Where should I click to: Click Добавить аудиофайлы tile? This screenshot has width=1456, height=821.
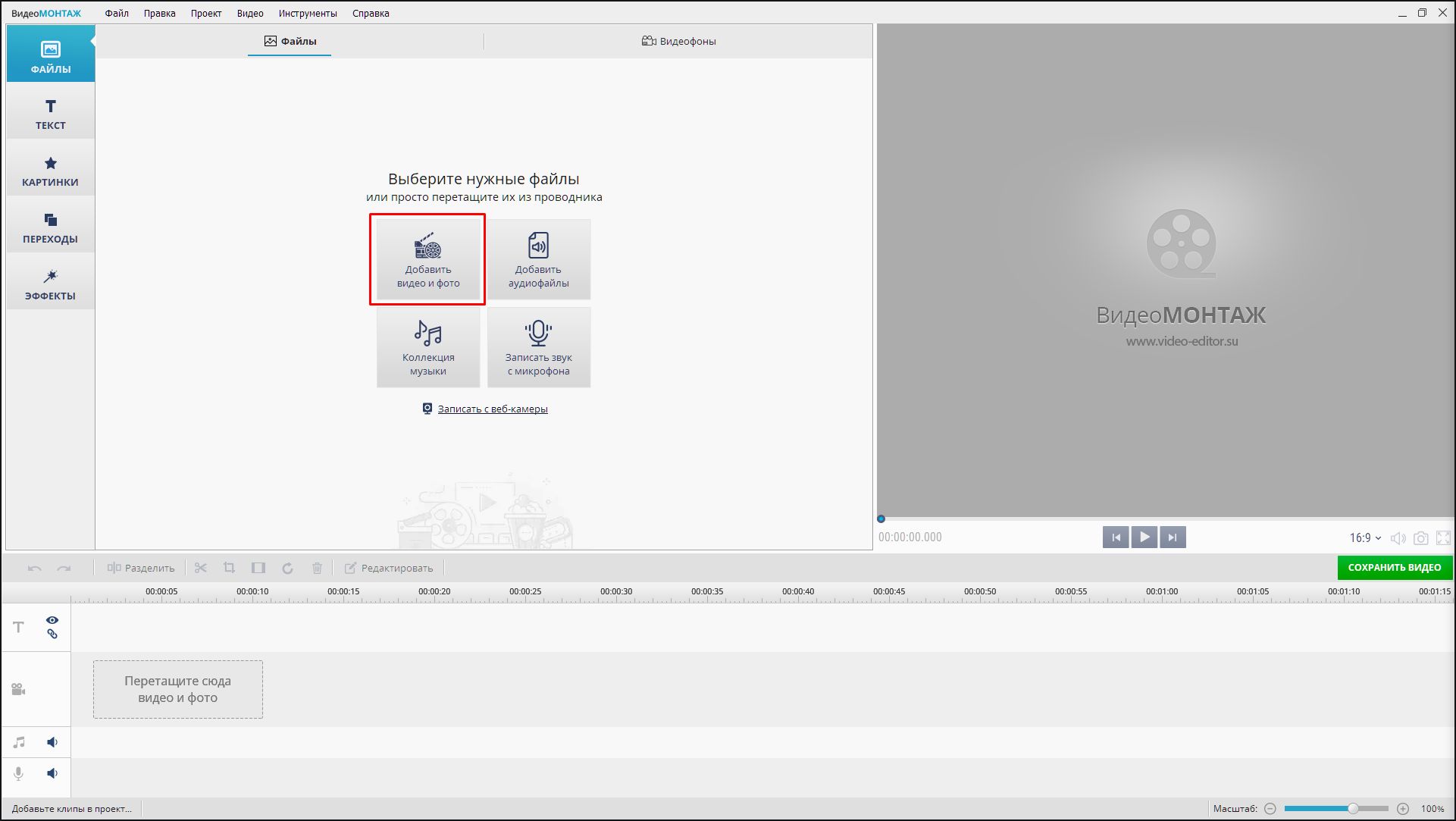pos(539,260)
